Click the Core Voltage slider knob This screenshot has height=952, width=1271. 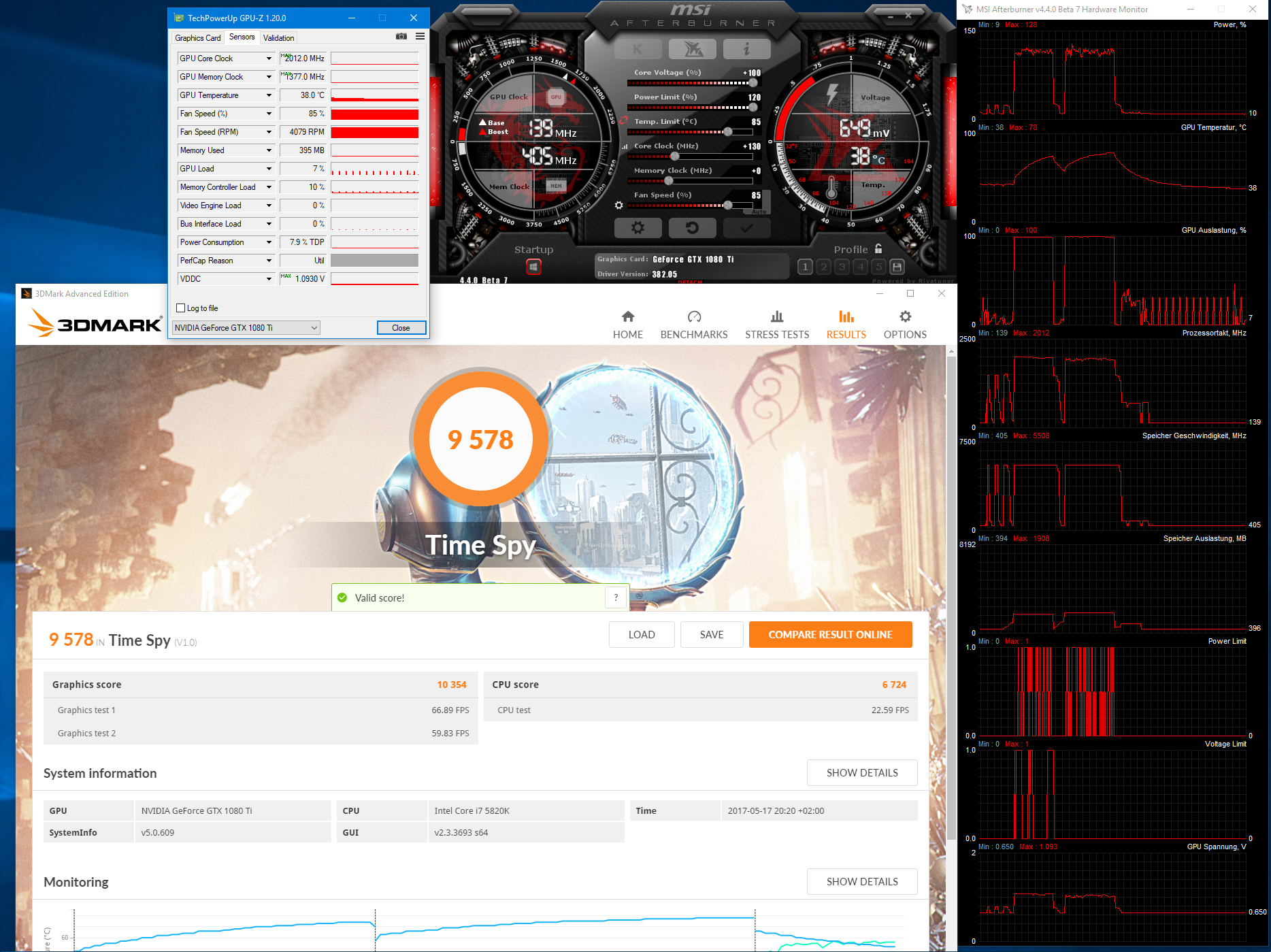tap(753, 83)
